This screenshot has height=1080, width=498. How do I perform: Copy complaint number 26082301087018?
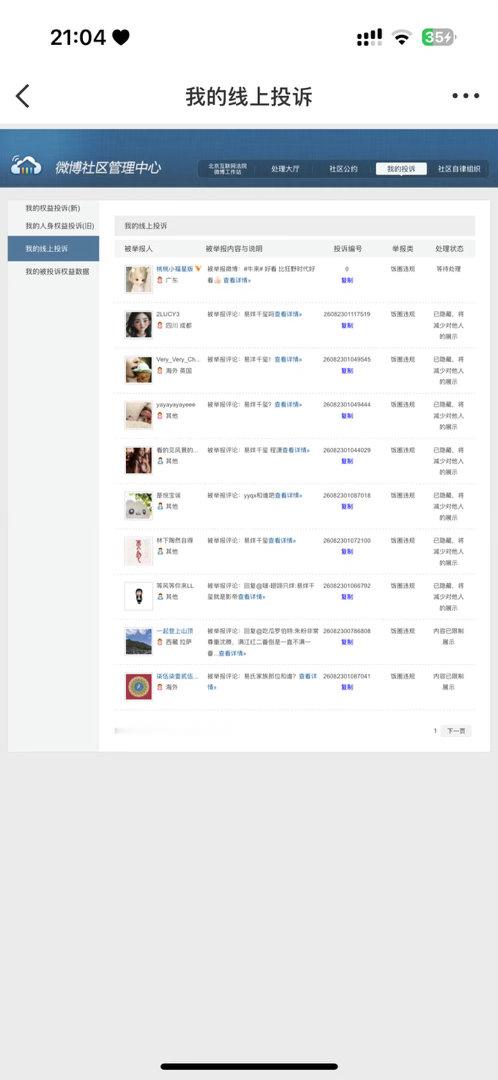click(346, 506)
